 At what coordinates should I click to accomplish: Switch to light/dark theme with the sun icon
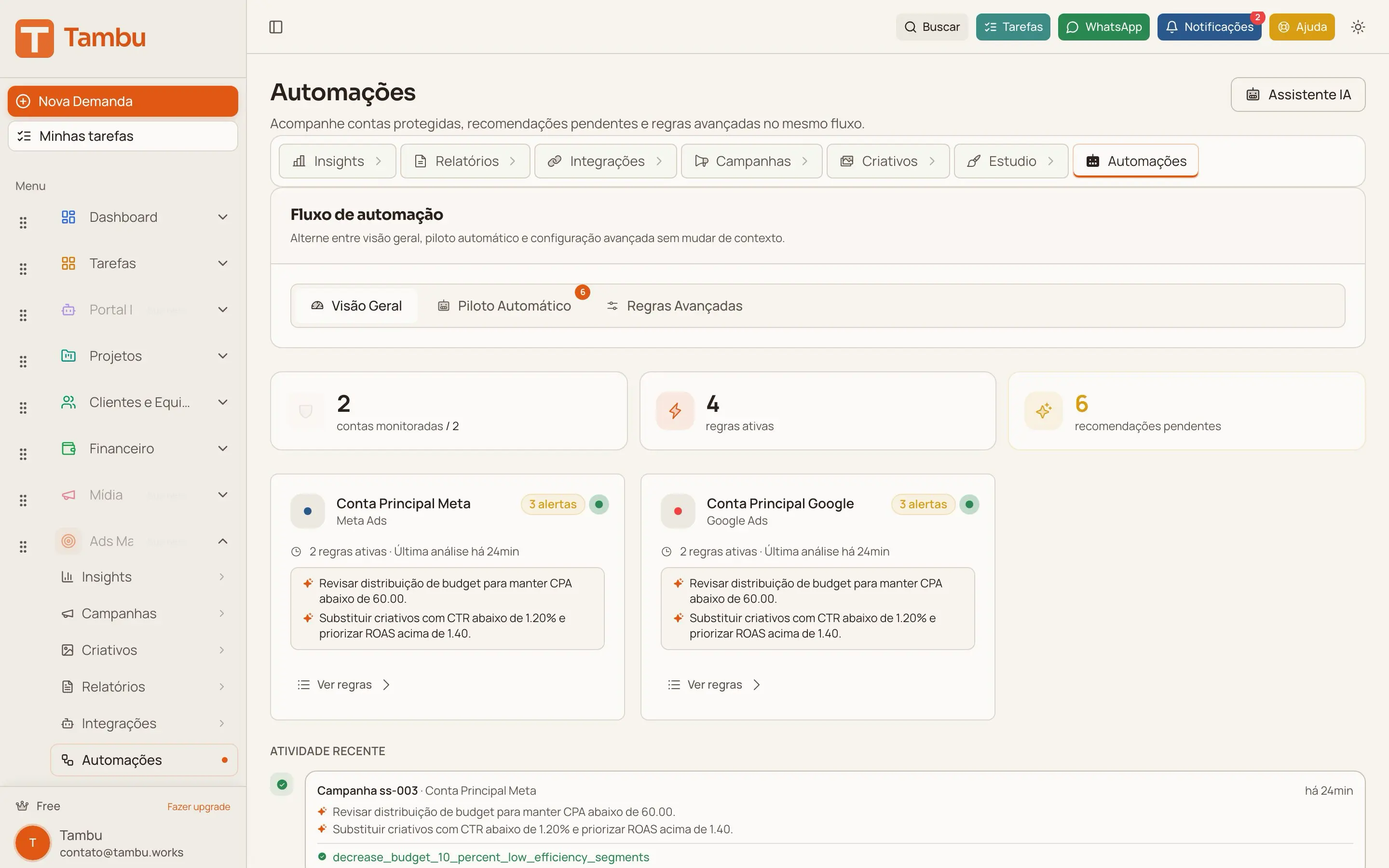(x=1358, y=27)
